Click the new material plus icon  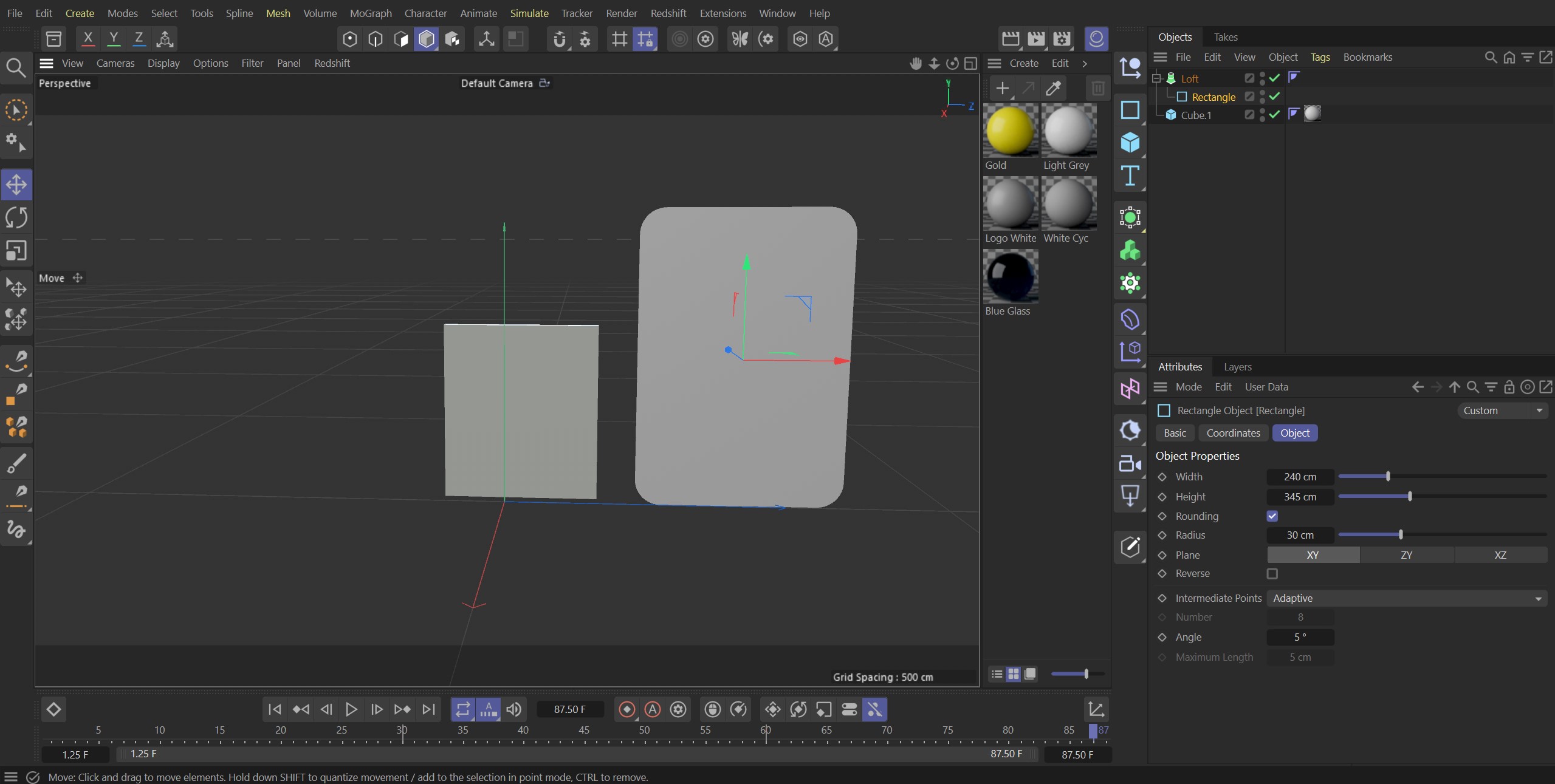pyautogui.click(x=1002, y=89)
